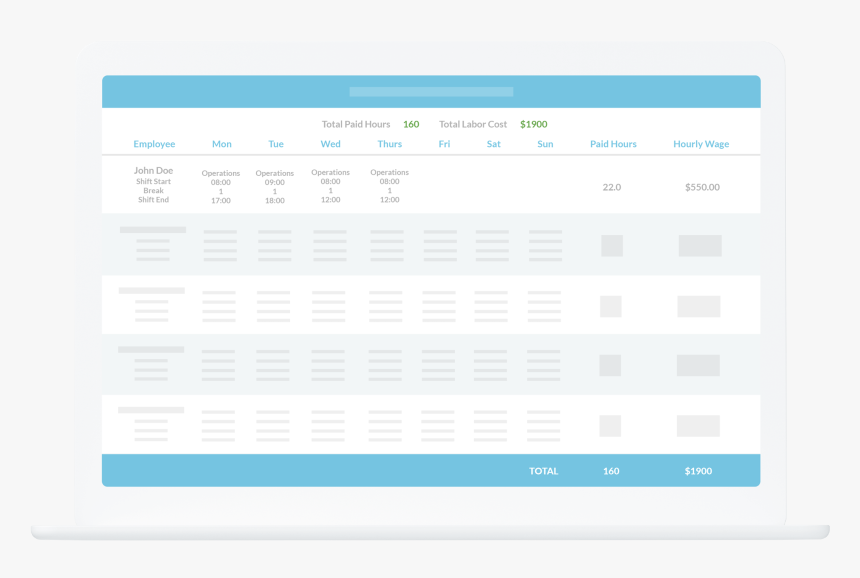Click the title bar at the top
Screen dimensions: 860x578
click(430, 90)
